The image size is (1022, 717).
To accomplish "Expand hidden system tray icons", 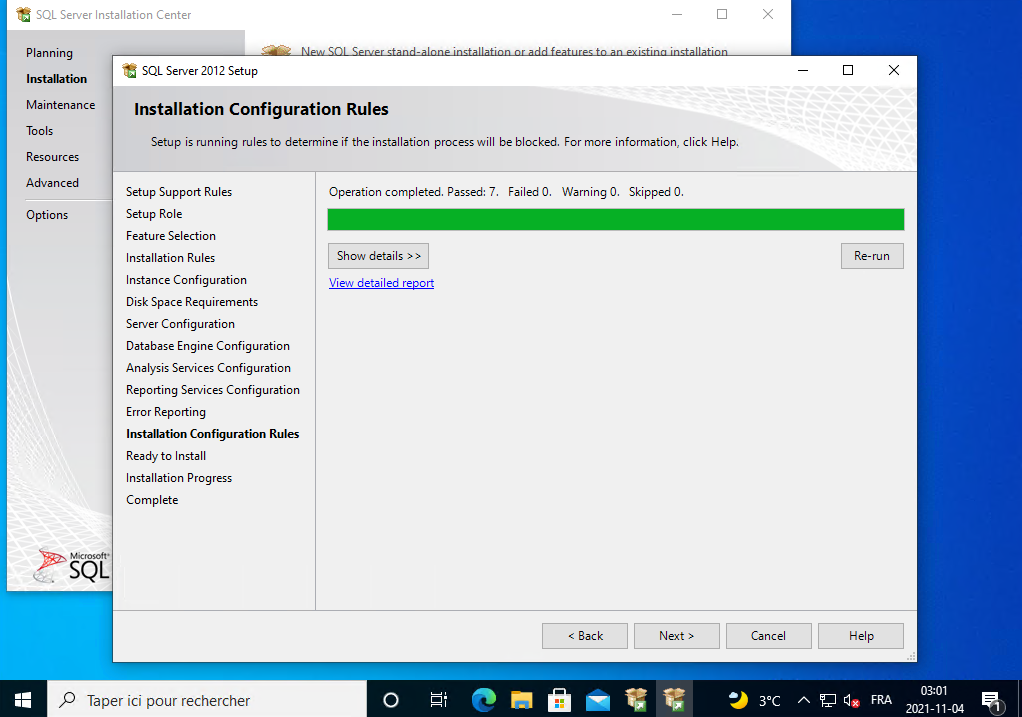I will click(x=803, y=700).
